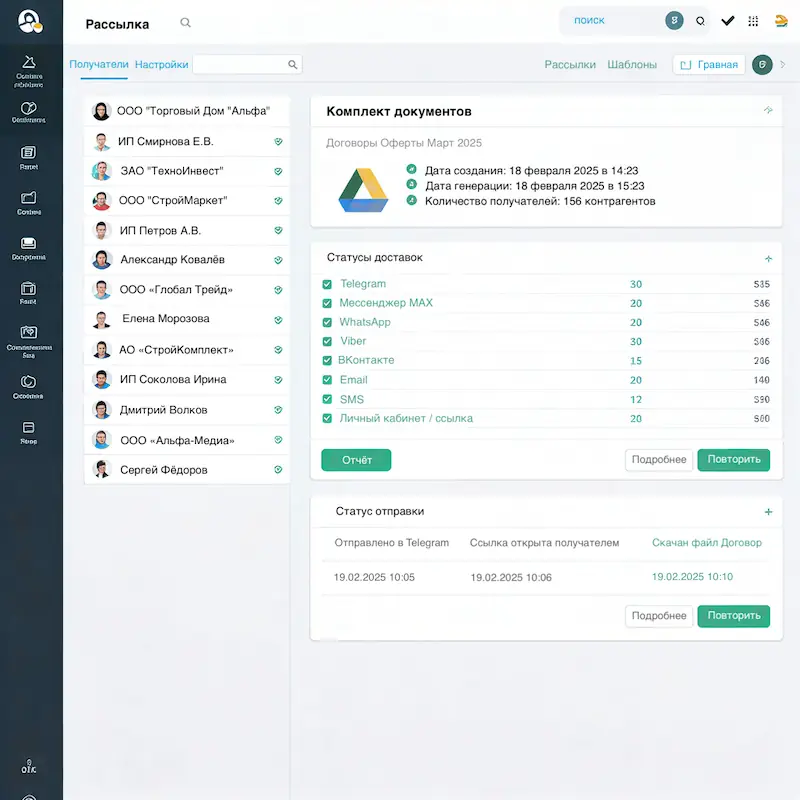The image size is (800, 800).
Task: Click the bottom sidebar settings icon
Action: click(x=29, y=766)
